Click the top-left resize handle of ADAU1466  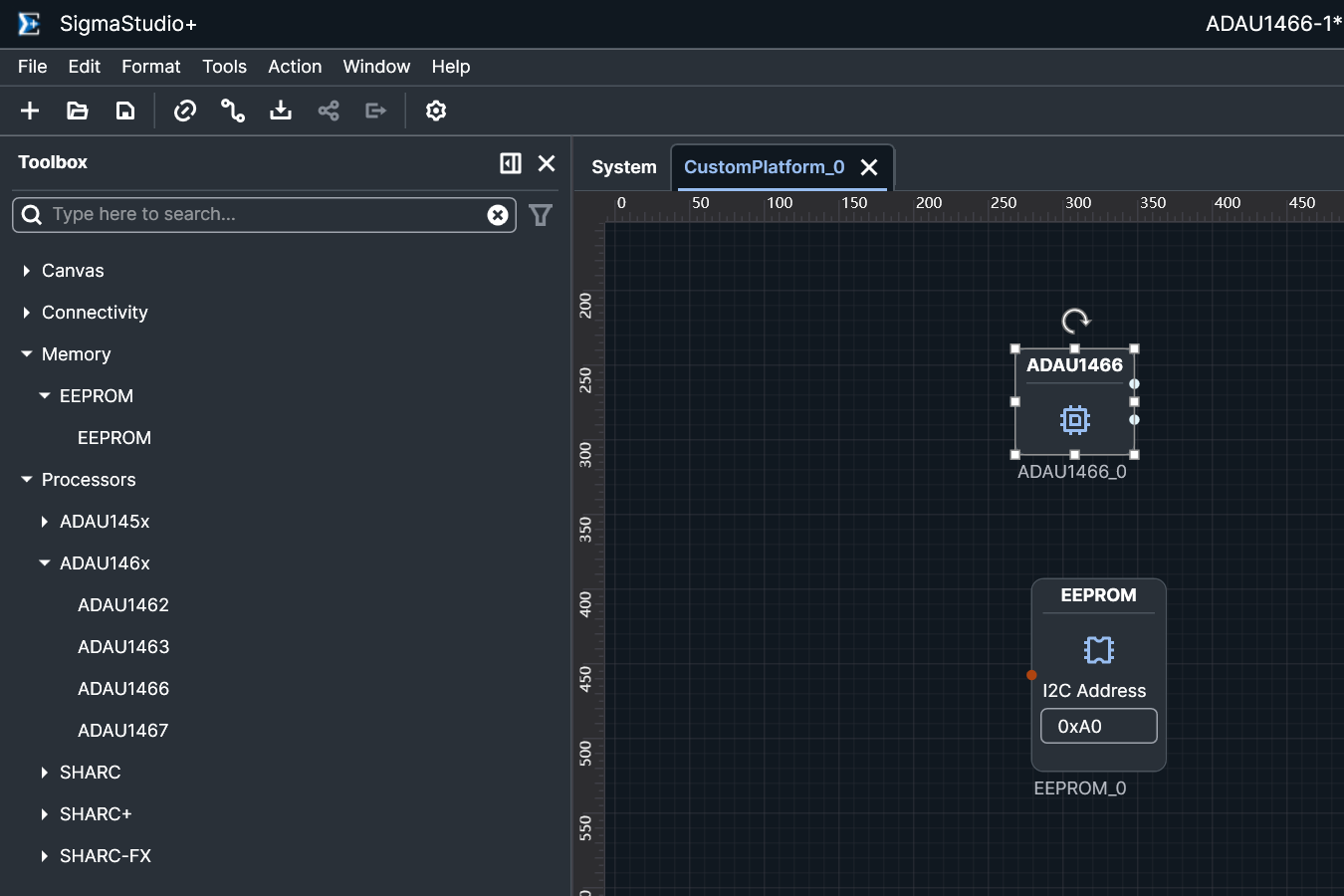1015,348
